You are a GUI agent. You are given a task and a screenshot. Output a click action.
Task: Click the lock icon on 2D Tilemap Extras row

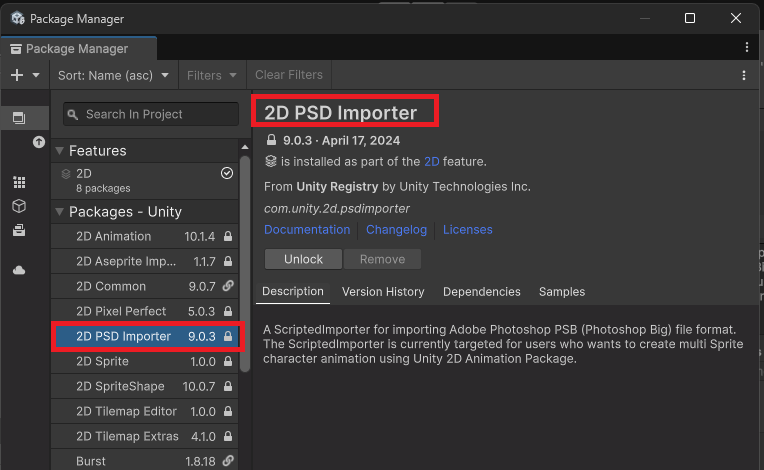[228, 436]
